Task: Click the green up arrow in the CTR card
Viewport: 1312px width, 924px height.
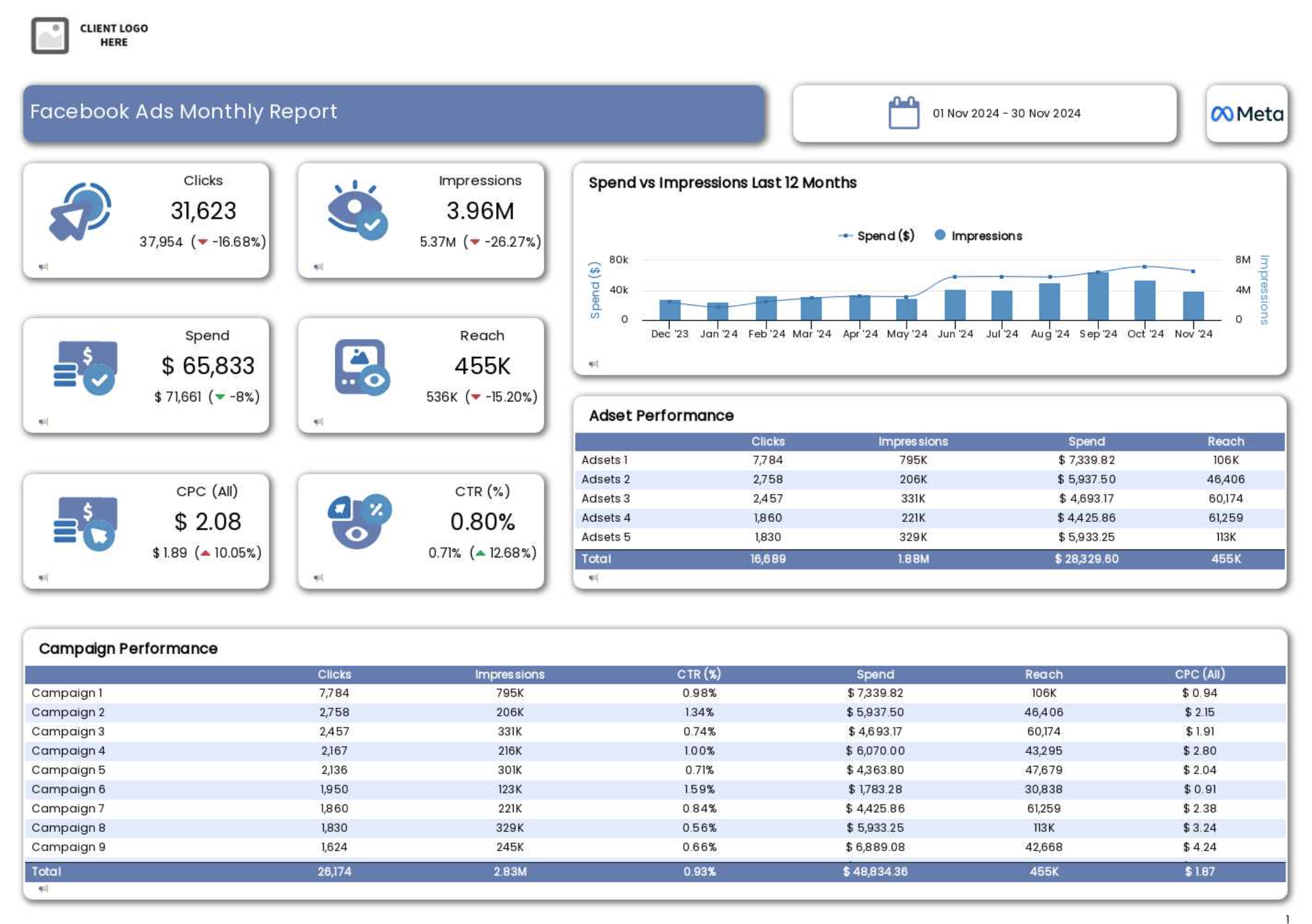Action: point(480,553)
